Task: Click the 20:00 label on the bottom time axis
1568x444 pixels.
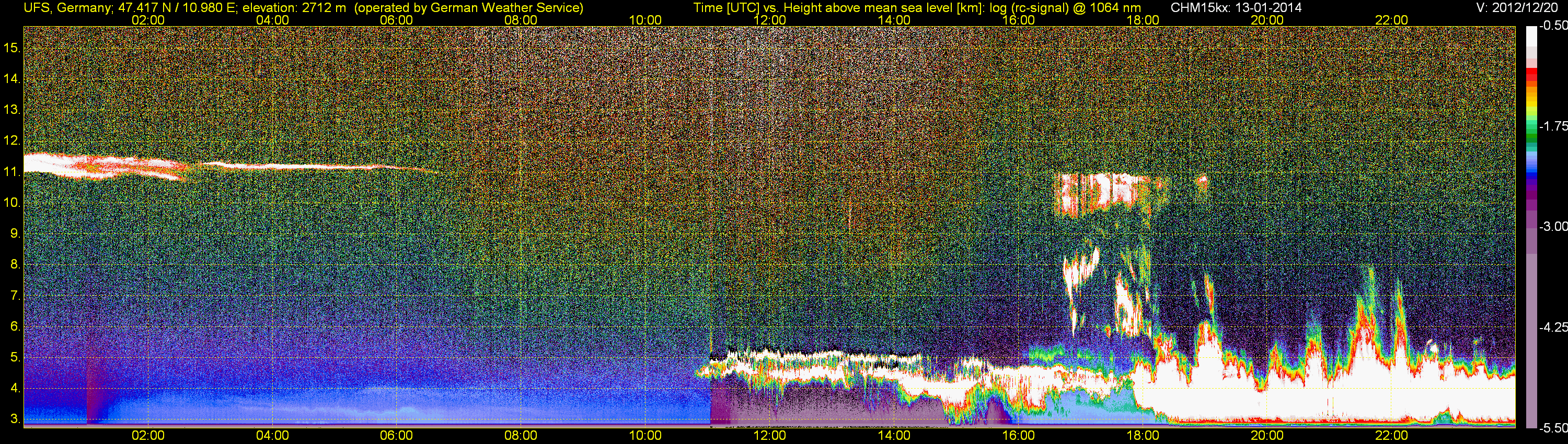Action: [x=1267, y=436]
